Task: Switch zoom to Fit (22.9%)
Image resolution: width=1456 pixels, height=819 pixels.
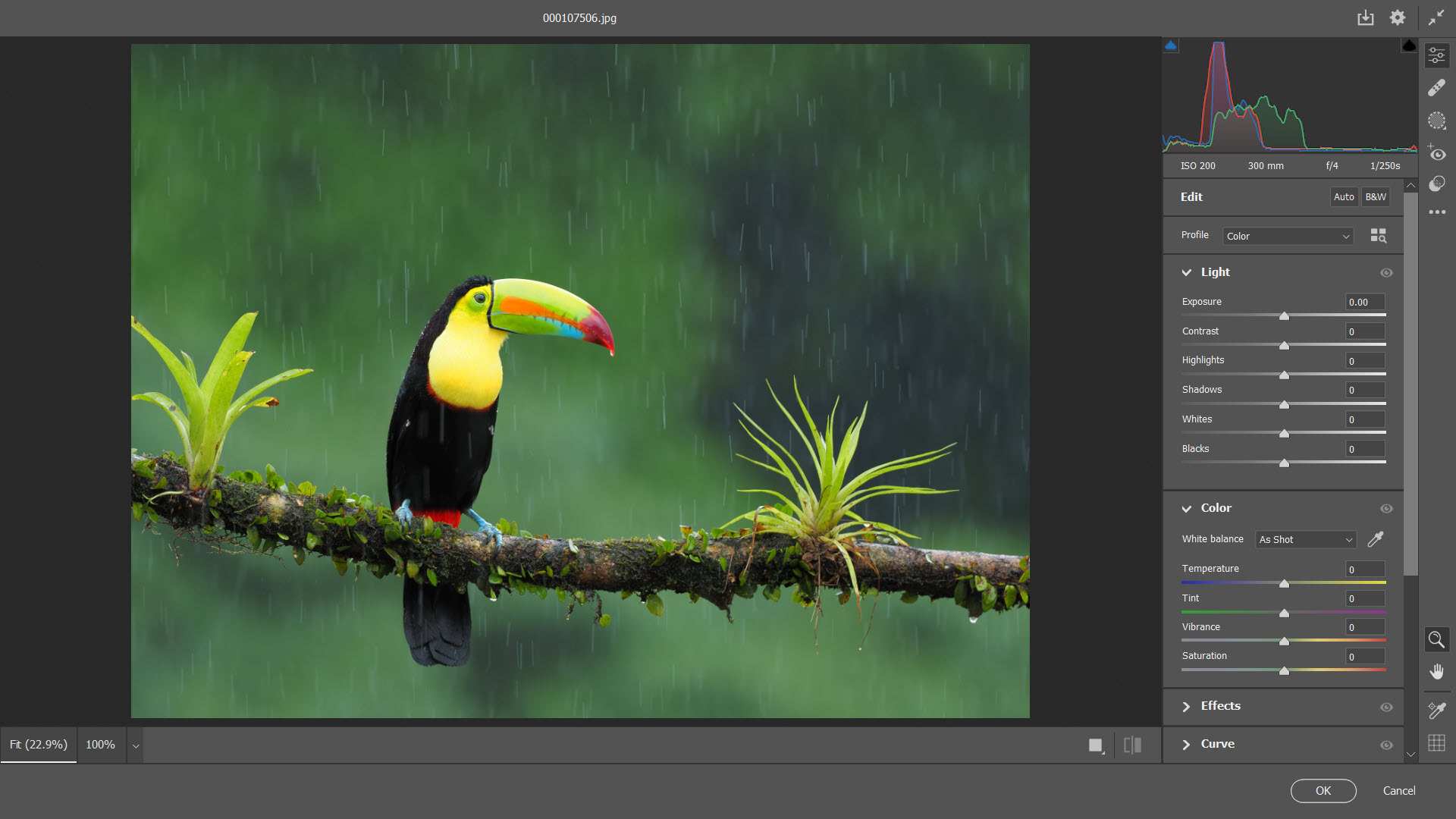Action: point(39,745)
